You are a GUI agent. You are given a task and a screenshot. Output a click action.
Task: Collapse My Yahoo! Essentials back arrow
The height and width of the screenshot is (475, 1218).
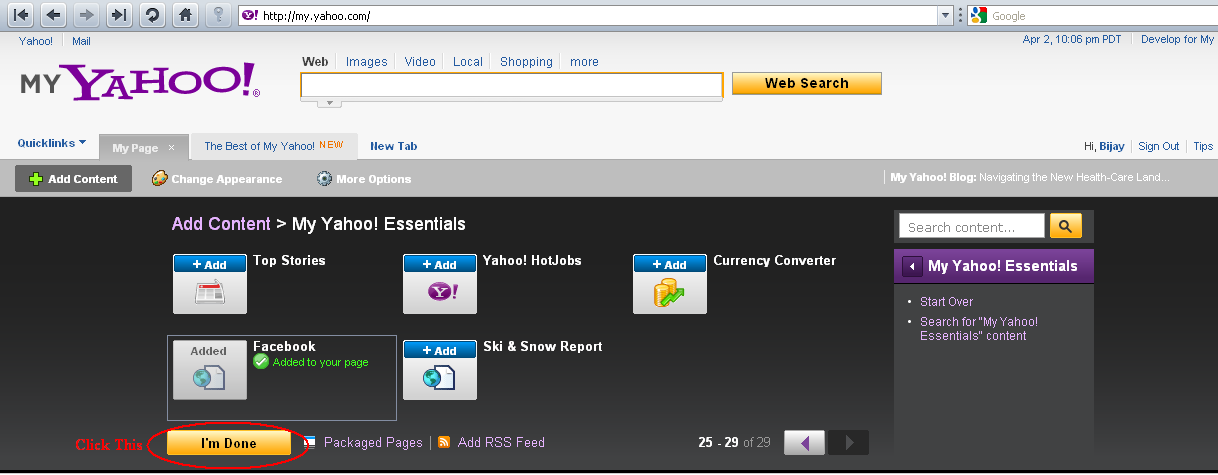tap(912, 266)
